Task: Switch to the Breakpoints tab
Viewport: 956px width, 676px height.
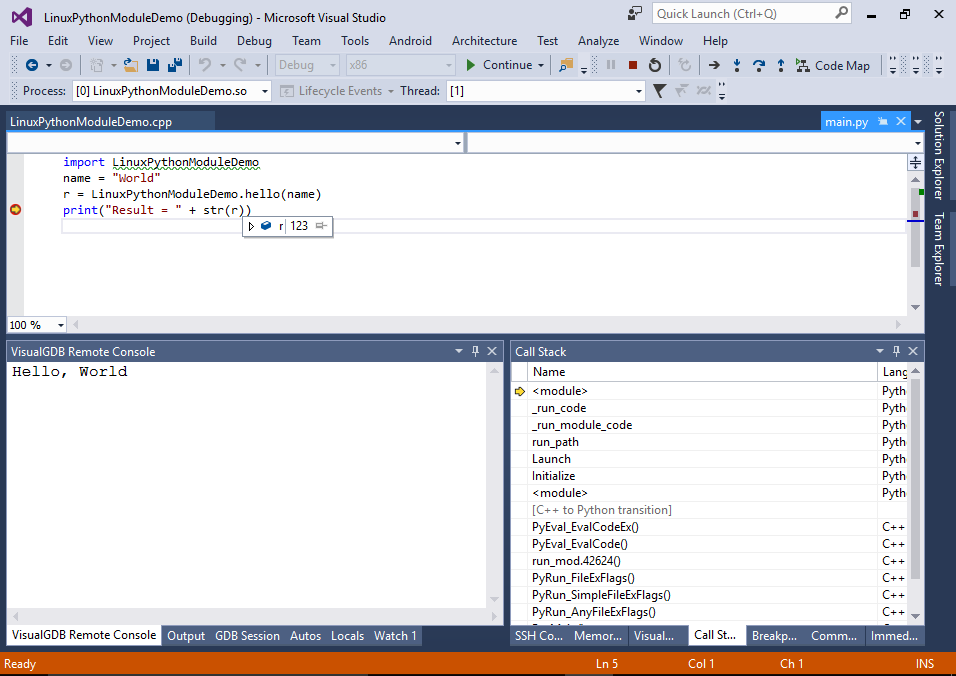Action: pos(774,636)
